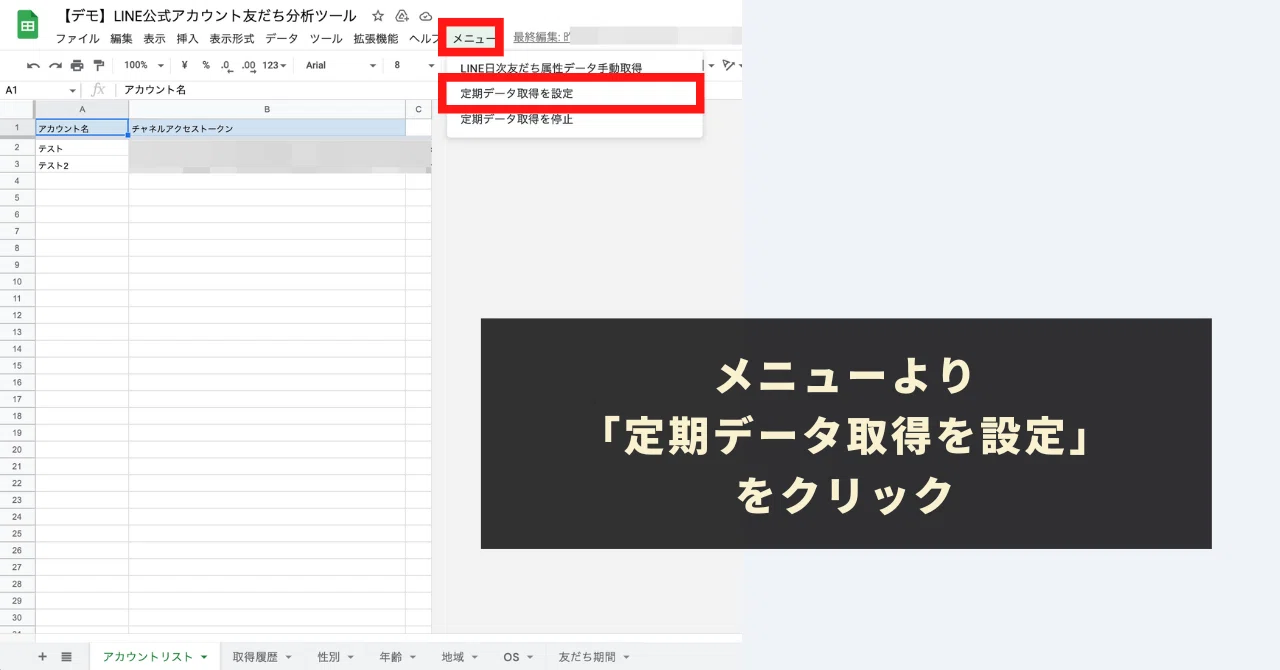Open the データ menu
This screenshot has width=1280, height=670.
[281, 39]
